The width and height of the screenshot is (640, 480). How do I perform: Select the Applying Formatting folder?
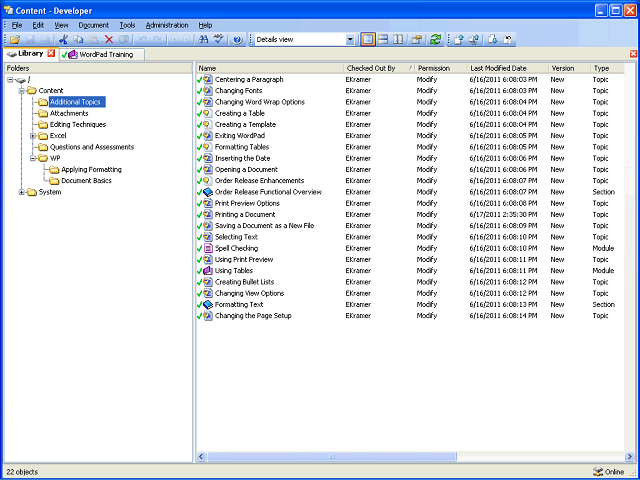point(91,169)
